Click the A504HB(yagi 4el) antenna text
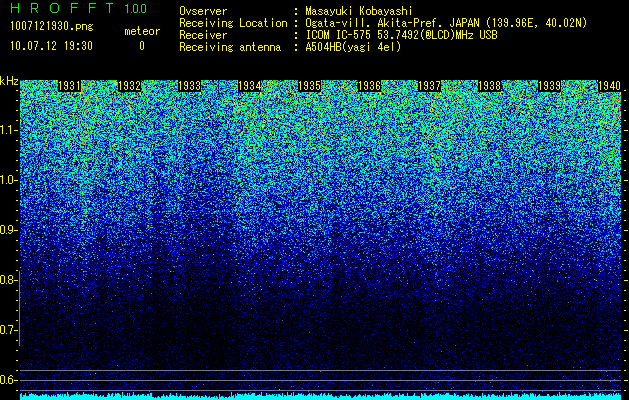The image size is (629, 400). click(353, 47)
